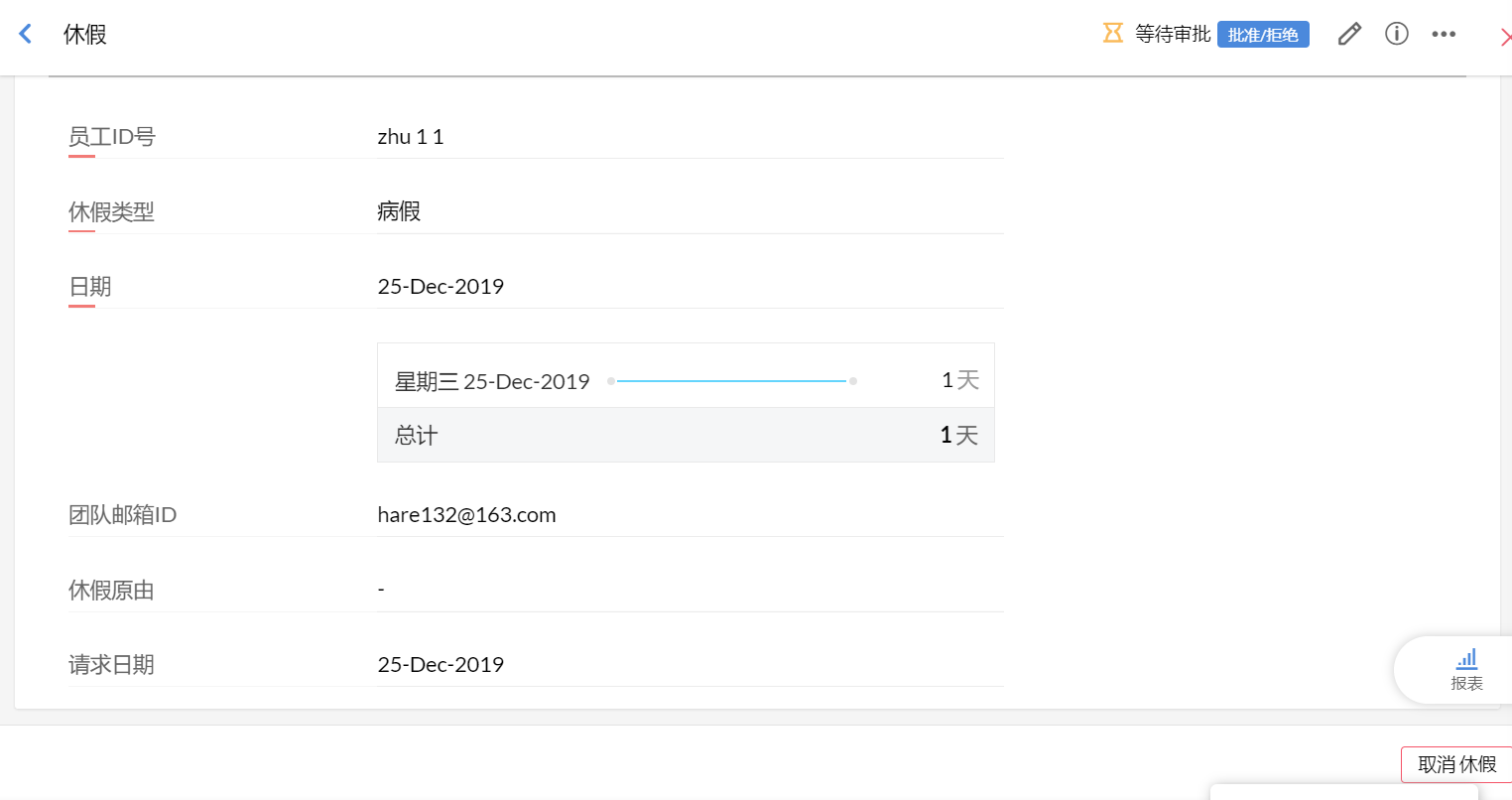Click the 病假 leave type value
The width and height of the screenshot is (1512, 800).
(x=399, y=211)
